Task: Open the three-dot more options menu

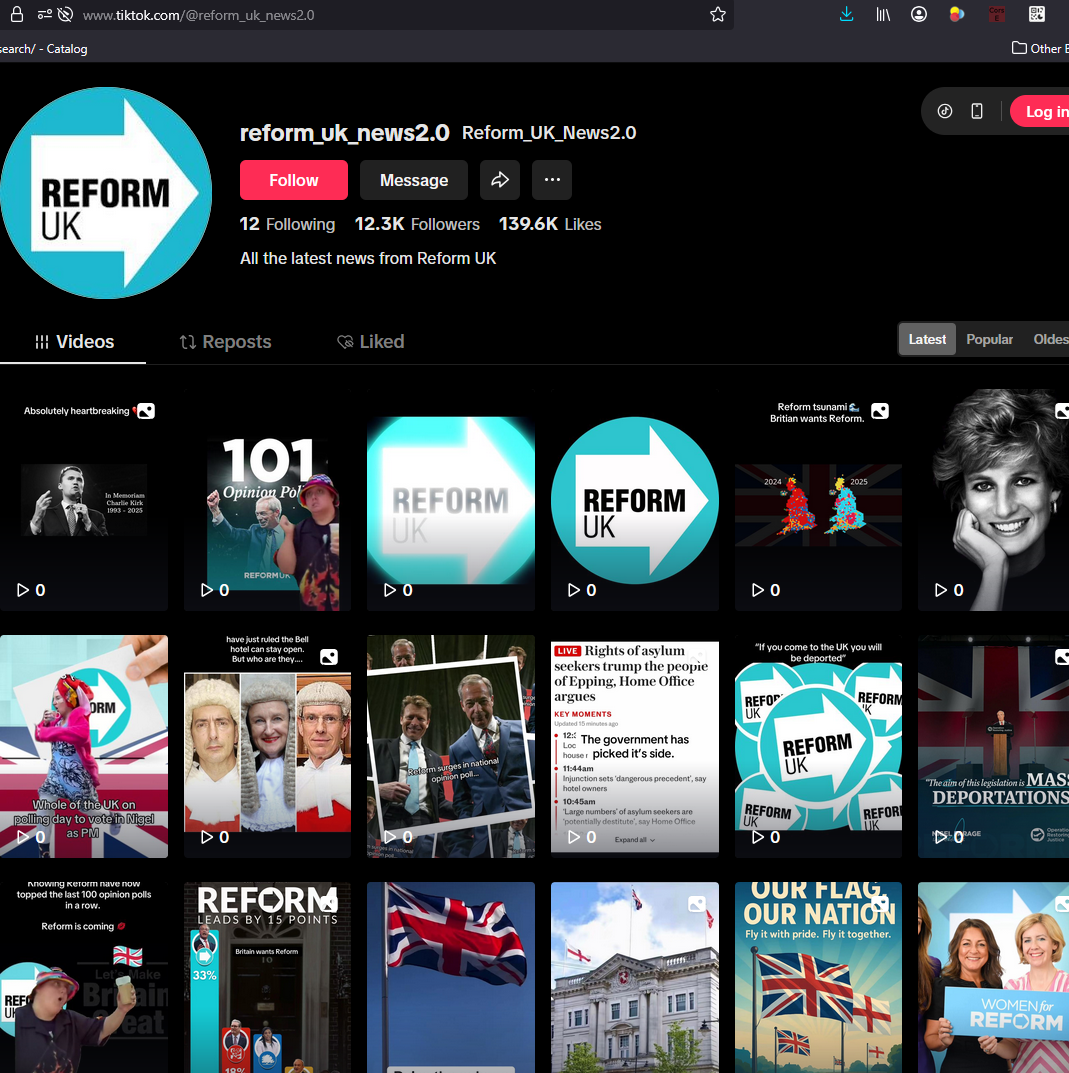Action: coord(552,180)
